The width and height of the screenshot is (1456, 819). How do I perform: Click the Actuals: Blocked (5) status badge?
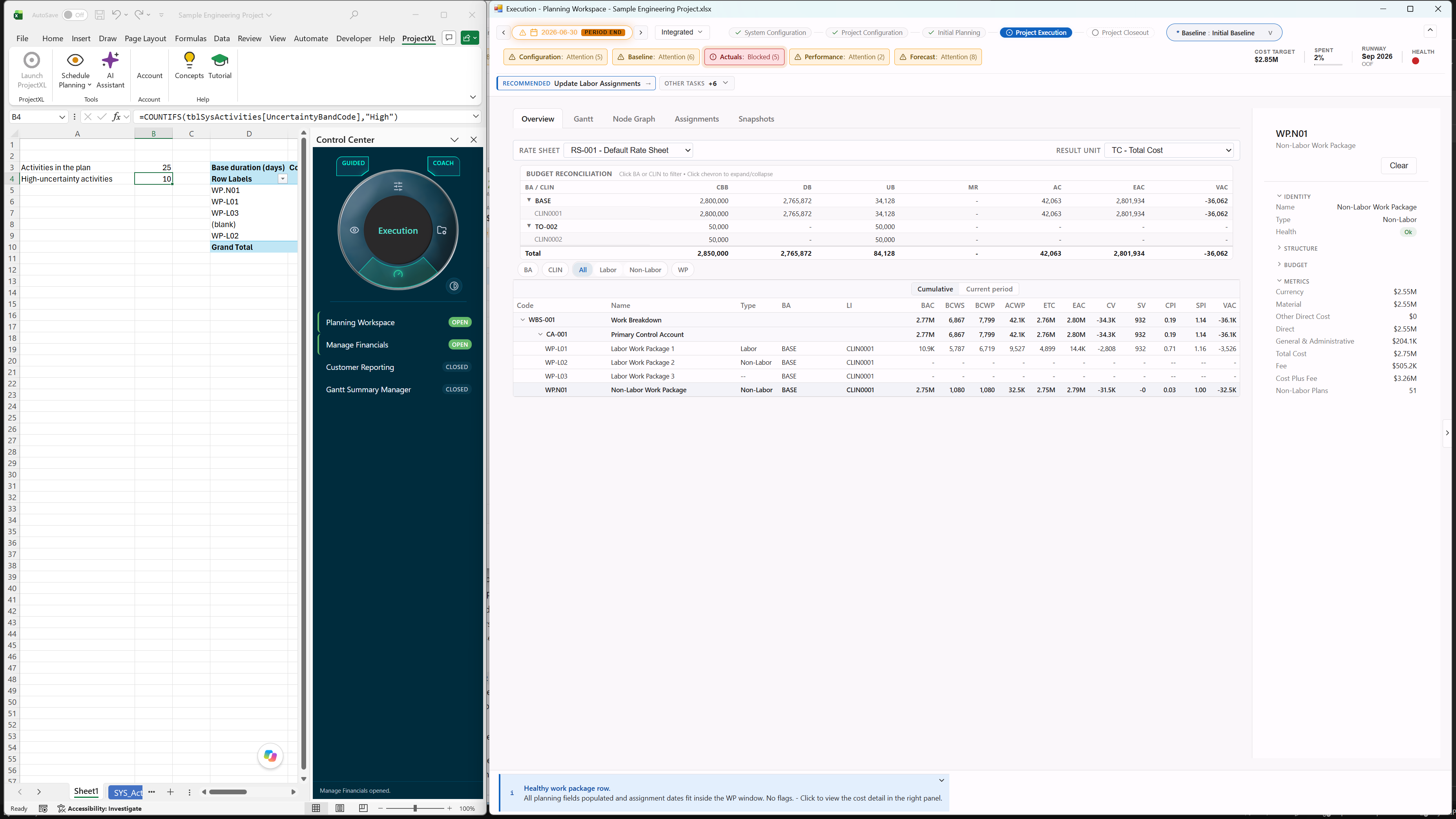pos(744,57)
